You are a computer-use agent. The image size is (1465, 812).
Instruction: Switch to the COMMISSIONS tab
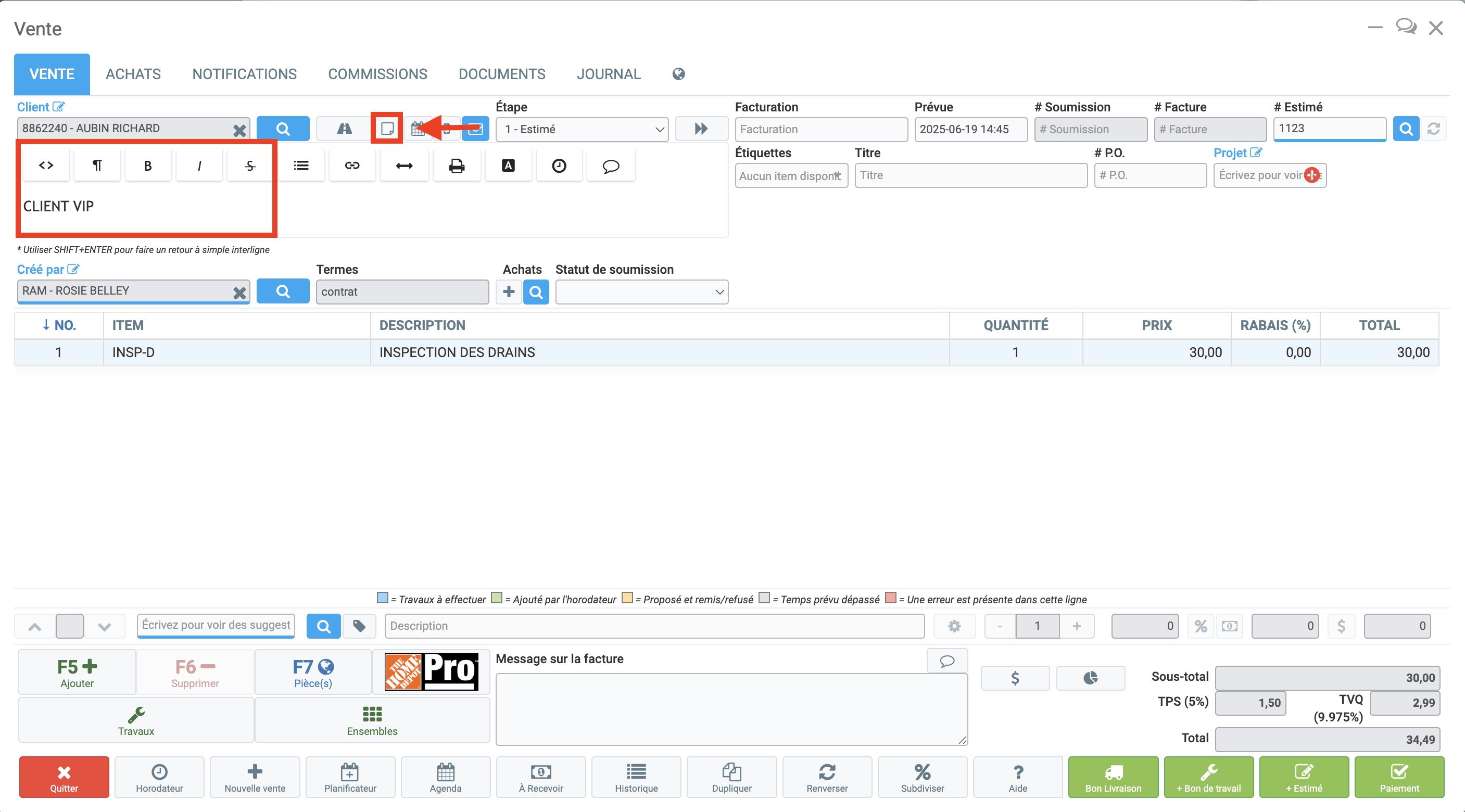click(377, 74)
